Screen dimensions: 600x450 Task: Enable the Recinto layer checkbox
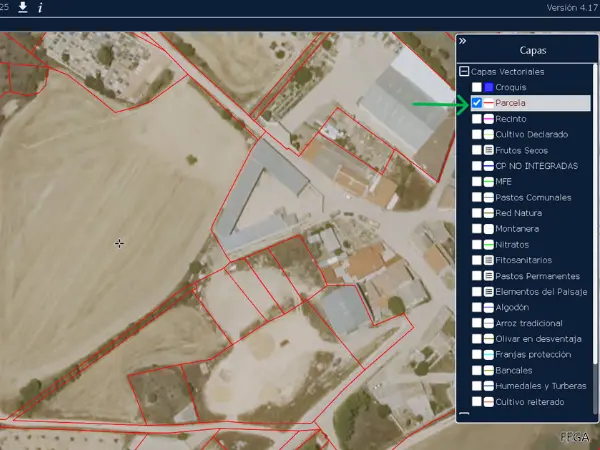[477, 119]
